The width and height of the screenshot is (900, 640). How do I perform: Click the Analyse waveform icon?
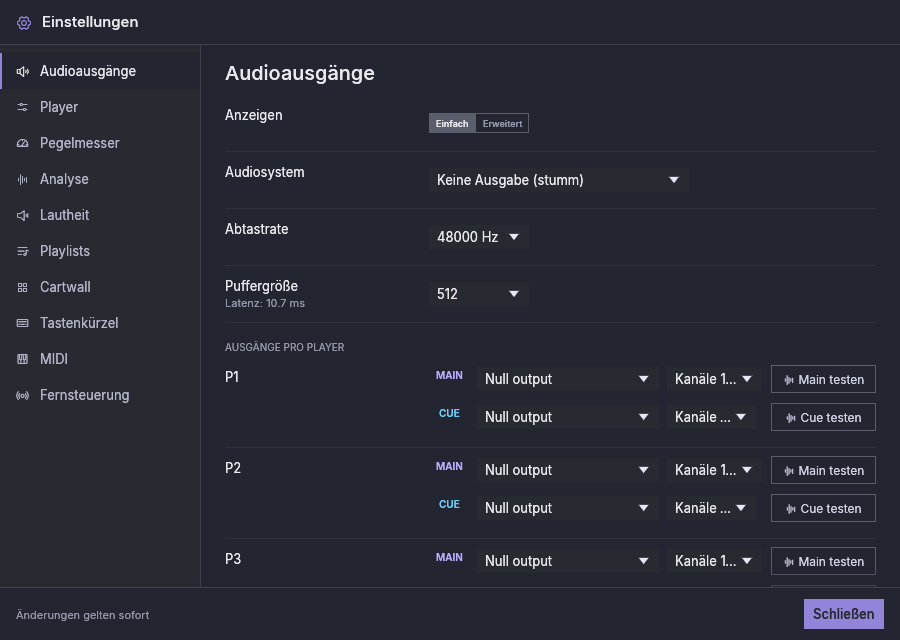(22, 179)
